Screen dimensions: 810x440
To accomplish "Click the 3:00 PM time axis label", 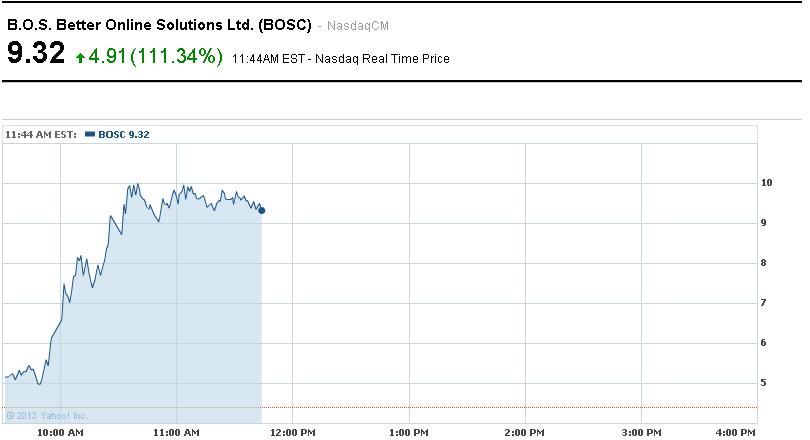I will [x=643, y=432].
